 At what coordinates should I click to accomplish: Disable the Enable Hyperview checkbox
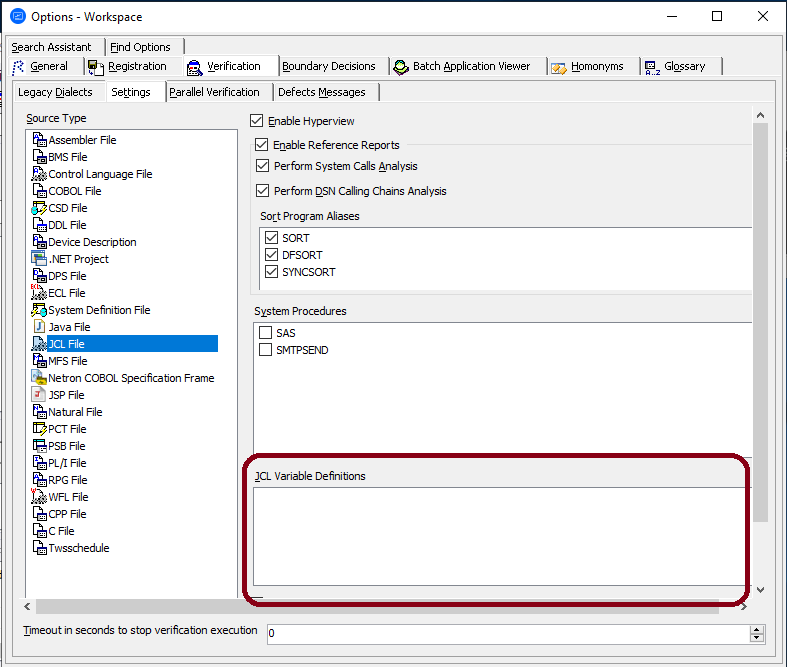pyautogui.click(x=257, y=121)
